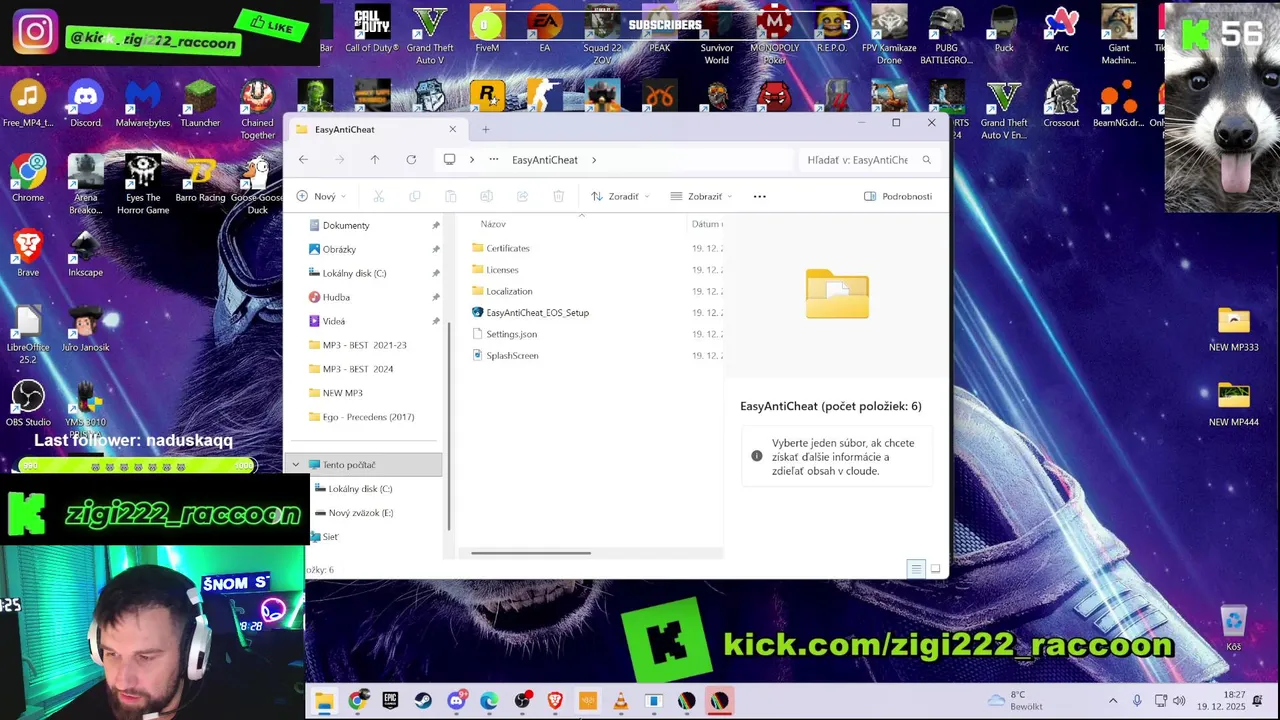Viewport: 1280px width, 720px height.
Task: Open Discord desktop shortcut
Action: (85, 103)
